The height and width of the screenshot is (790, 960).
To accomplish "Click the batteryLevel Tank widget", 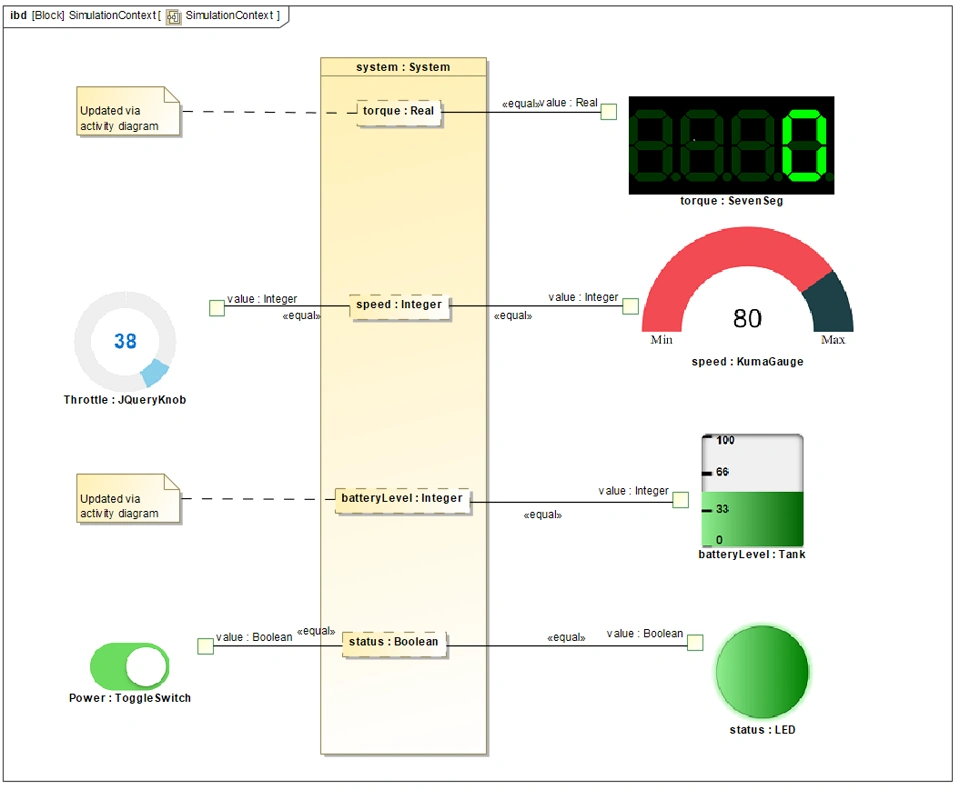I will (x=752, y=491).
